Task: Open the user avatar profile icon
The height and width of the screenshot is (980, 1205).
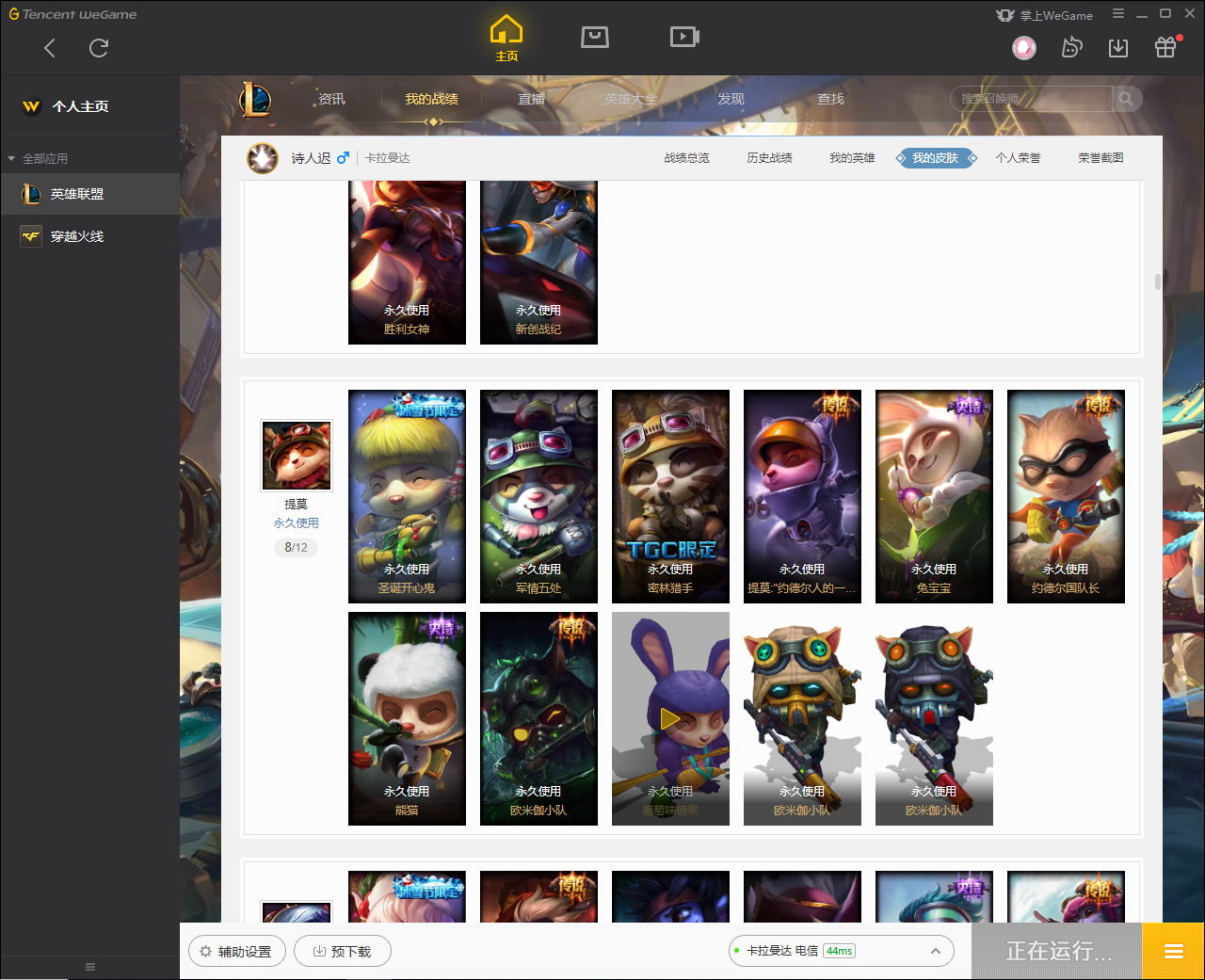Action: (x=1024, y=47)
